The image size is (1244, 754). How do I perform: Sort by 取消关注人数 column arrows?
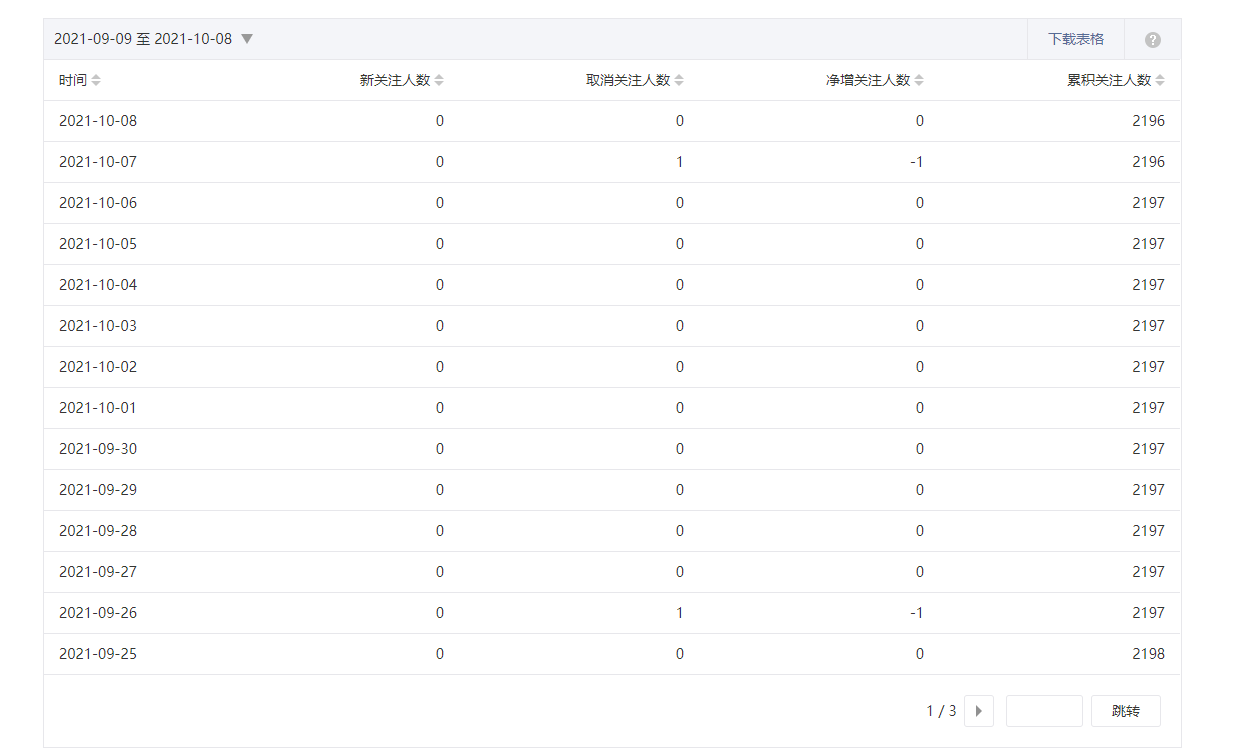[x=679, y=81]
